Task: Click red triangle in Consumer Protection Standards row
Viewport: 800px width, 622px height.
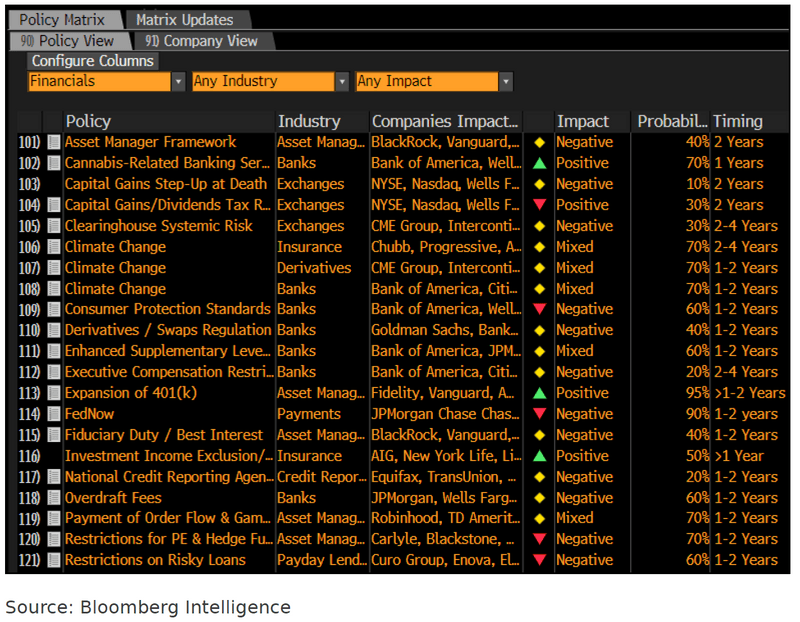Action: (540, 309)
